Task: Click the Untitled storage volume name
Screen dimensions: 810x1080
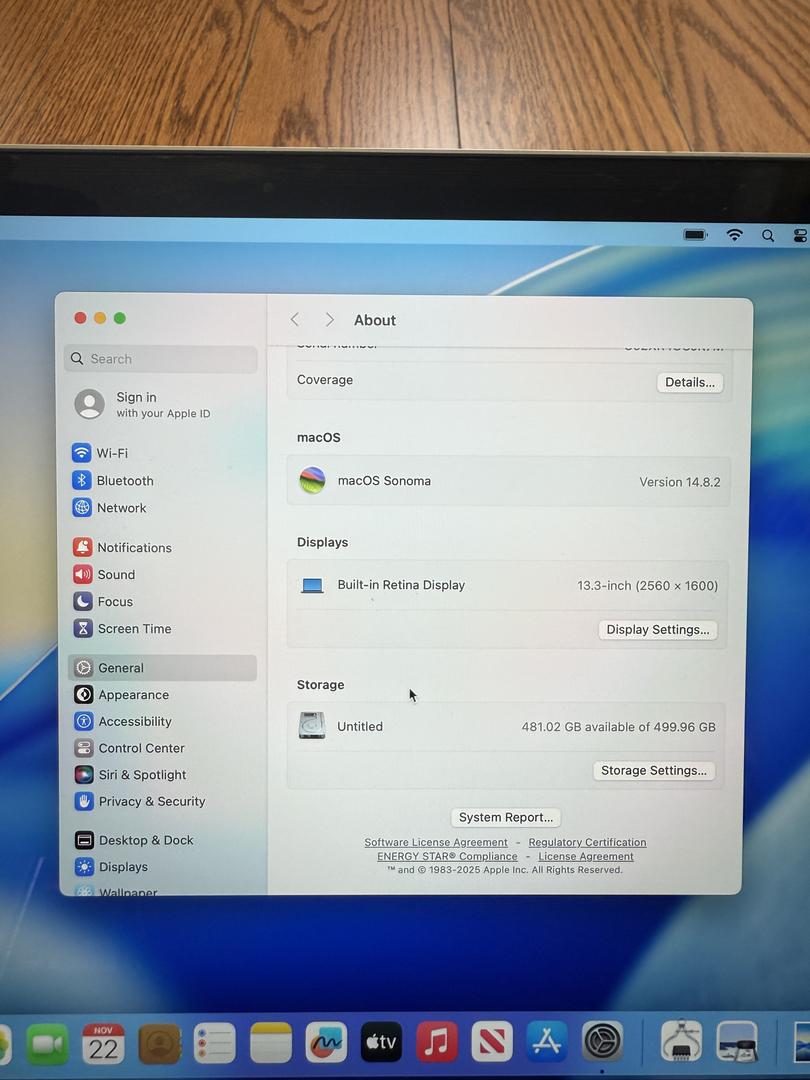Action: point(360,726)
